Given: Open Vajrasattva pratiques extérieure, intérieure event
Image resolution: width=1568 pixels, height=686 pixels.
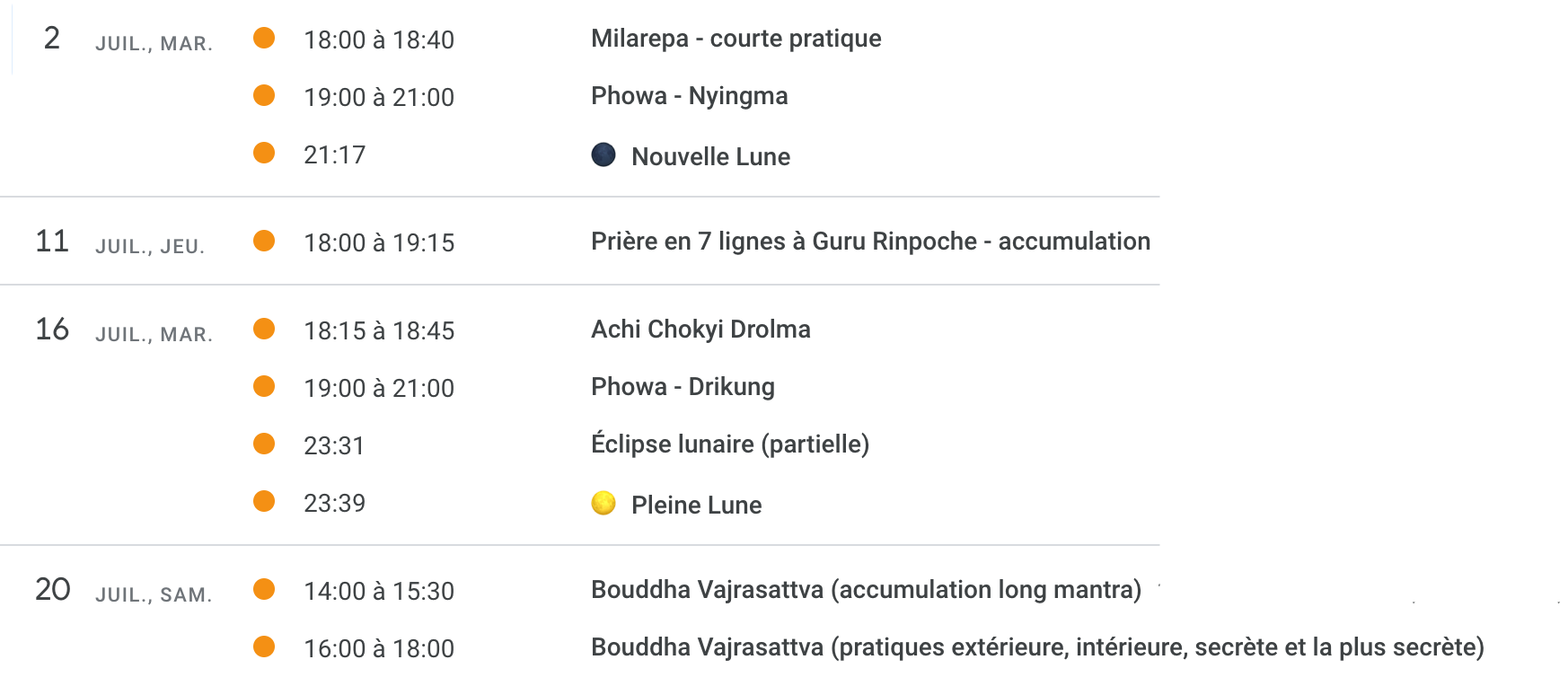Looking at the screenshot, I should click(x=1036, y=647).
